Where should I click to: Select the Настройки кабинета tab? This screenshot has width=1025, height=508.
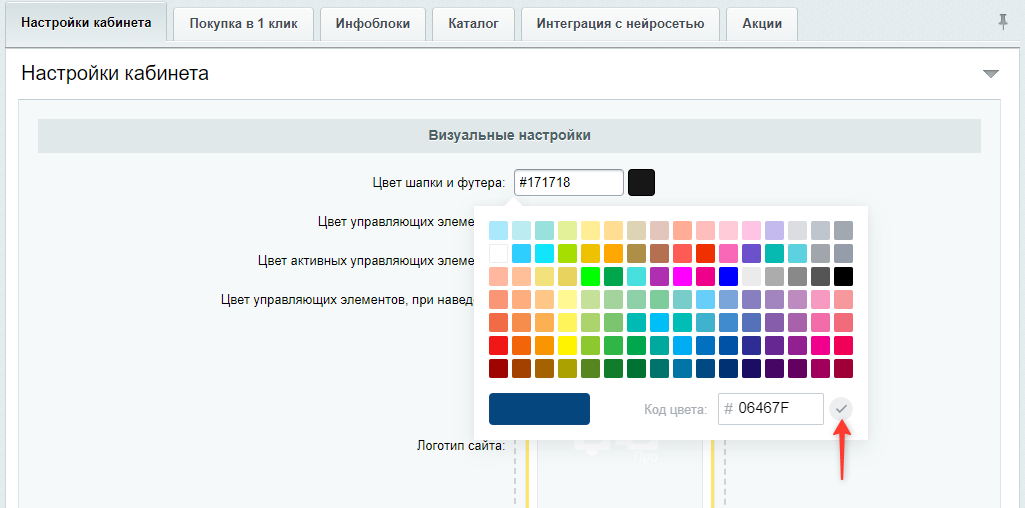[86, 23]
